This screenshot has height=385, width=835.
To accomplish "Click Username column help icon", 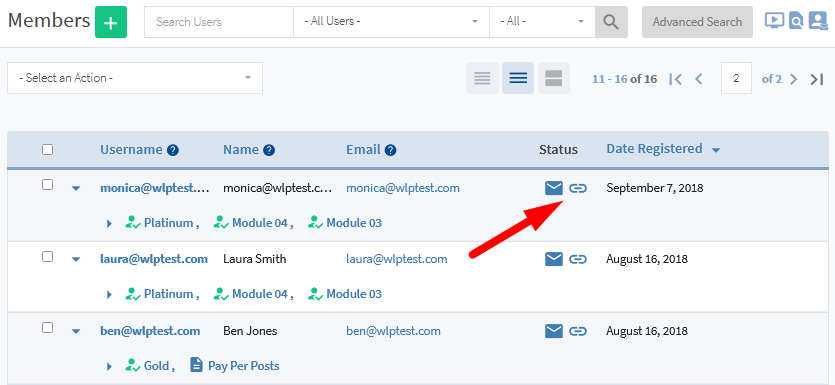I will coord(173,150).
